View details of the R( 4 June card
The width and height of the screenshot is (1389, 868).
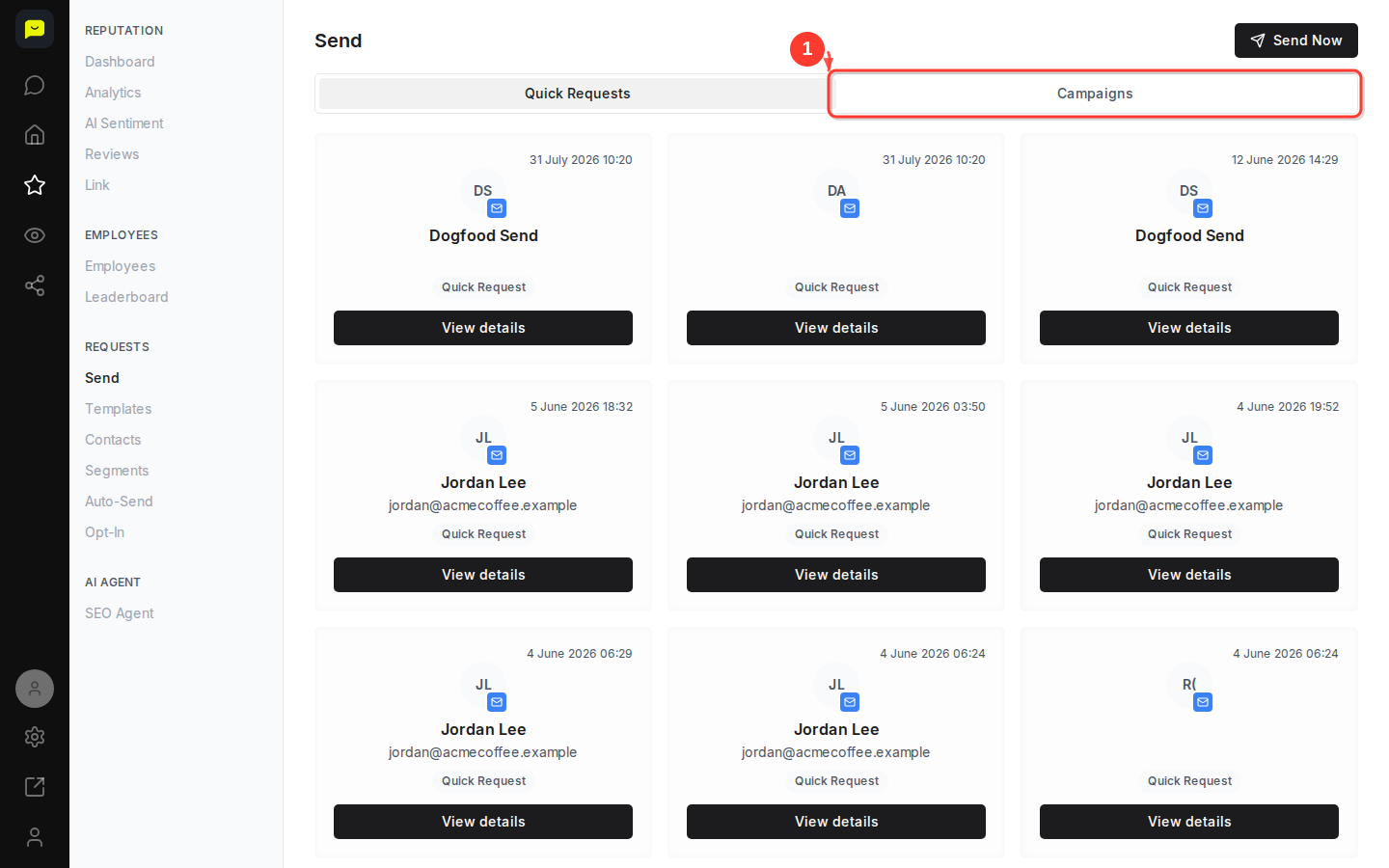coord(1189,822)
